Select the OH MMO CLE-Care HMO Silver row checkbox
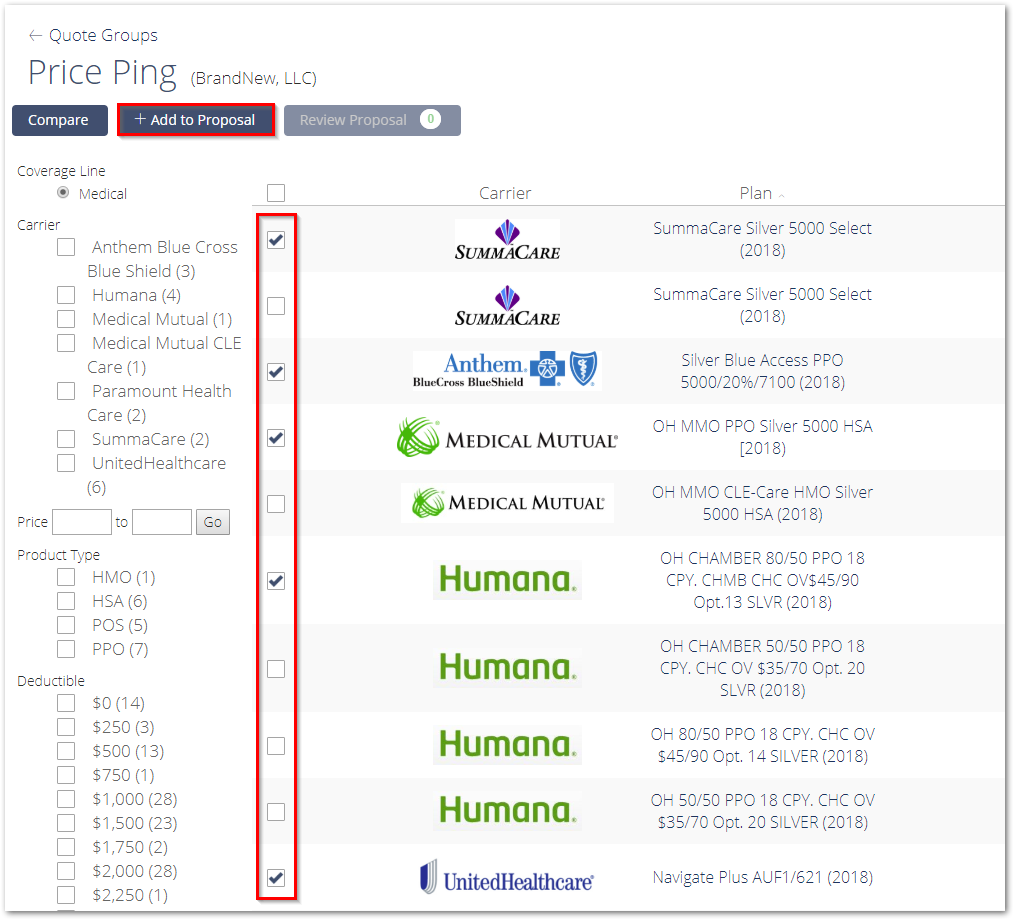Image resolution: width=1014 pixels, height=920 pixels. pyautogui.click(x=276, y=504)
